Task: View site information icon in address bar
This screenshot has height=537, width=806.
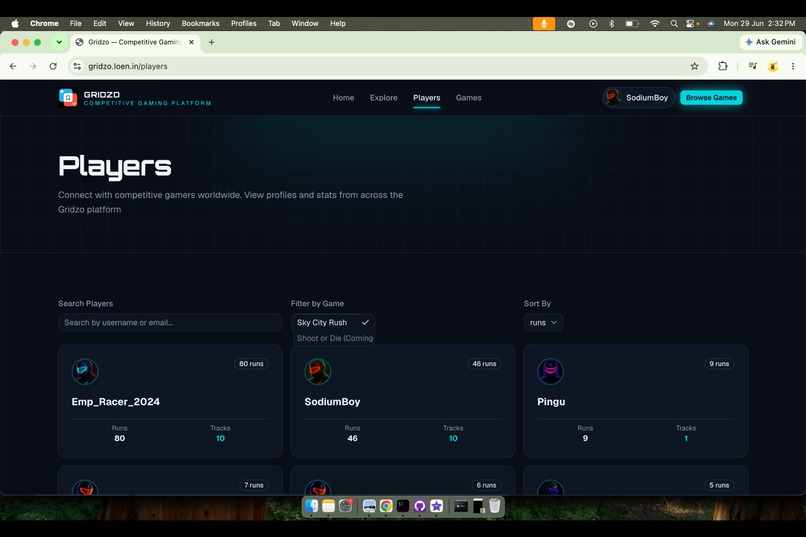Action: (x=77, y=66)
